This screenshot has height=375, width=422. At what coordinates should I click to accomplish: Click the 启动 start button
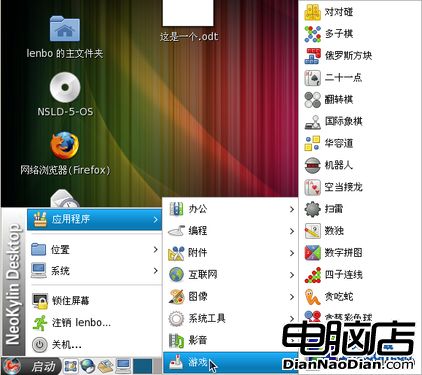(31, 366)
